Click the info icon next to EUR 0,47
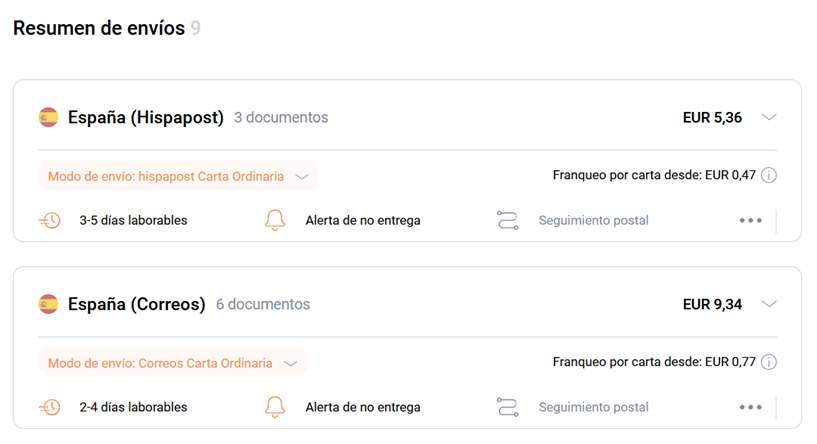817x444 pixels. [769, 175]
